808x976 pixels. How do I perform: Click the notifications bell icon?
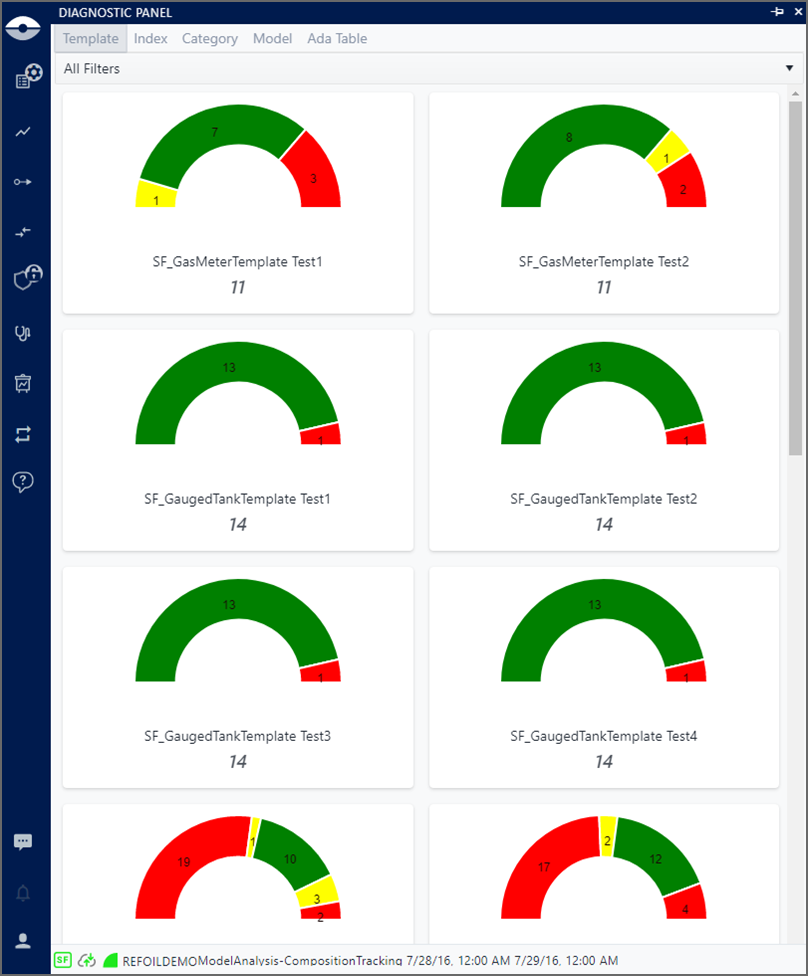24,893
